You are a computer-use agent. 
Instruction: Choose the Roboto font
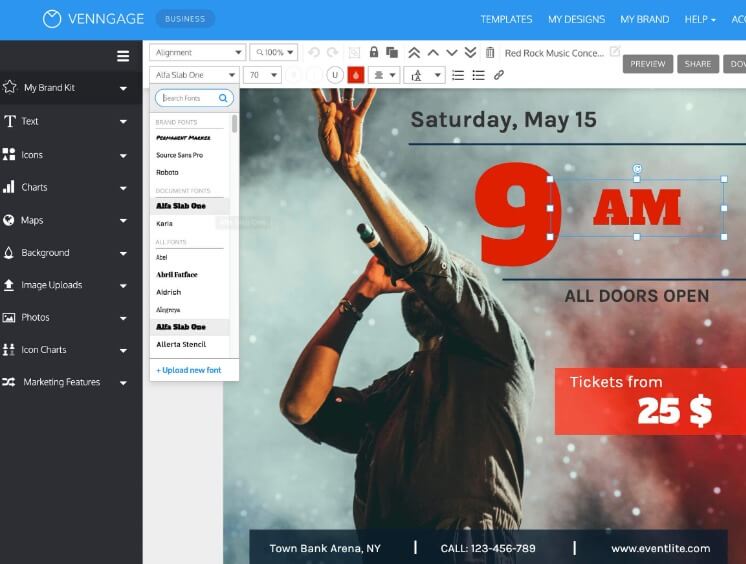pos(167,172)
